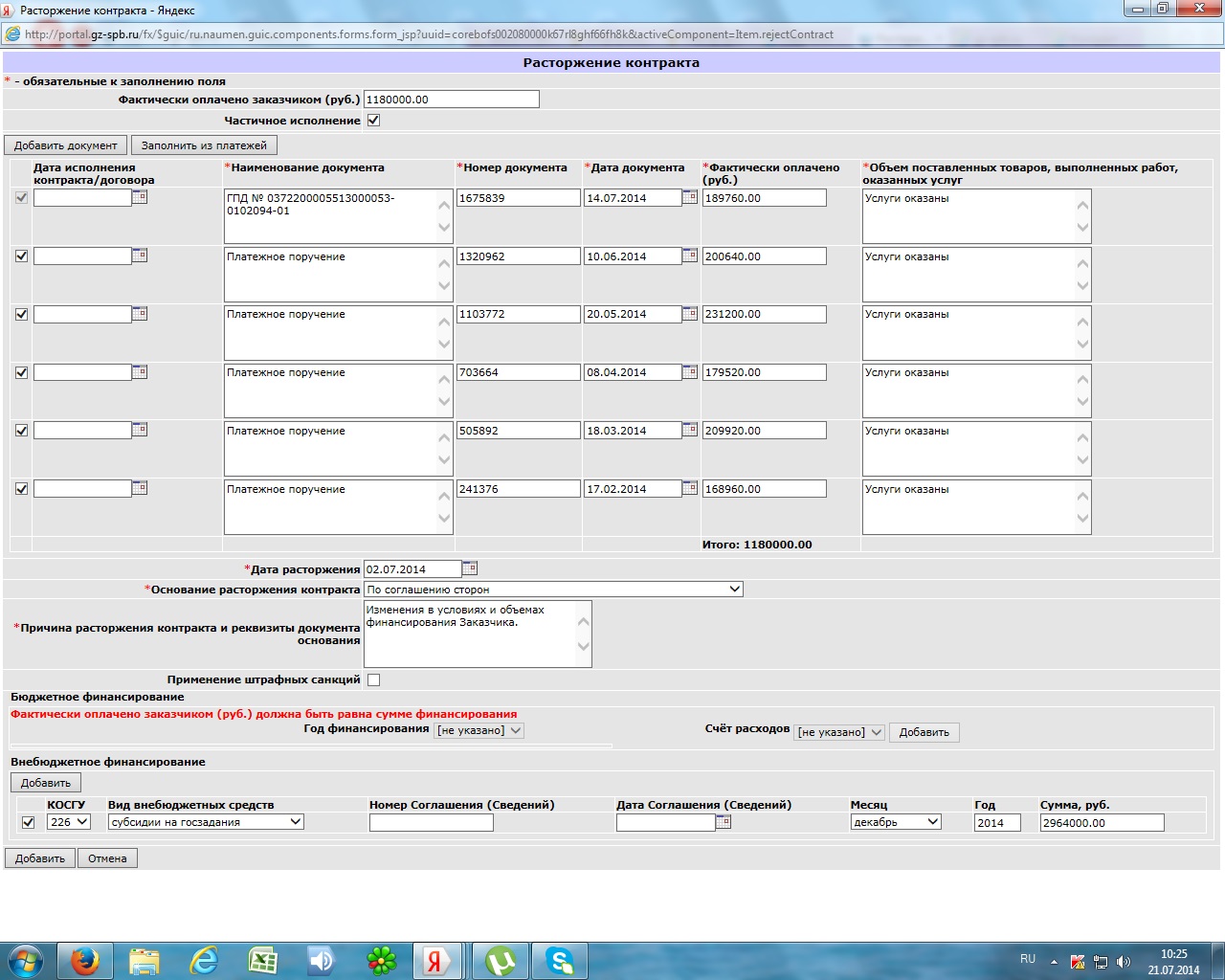Focus the Фактически оплачено заказчиком field
Viewport: 1225px width, 980px height.
tap(452, 100)
